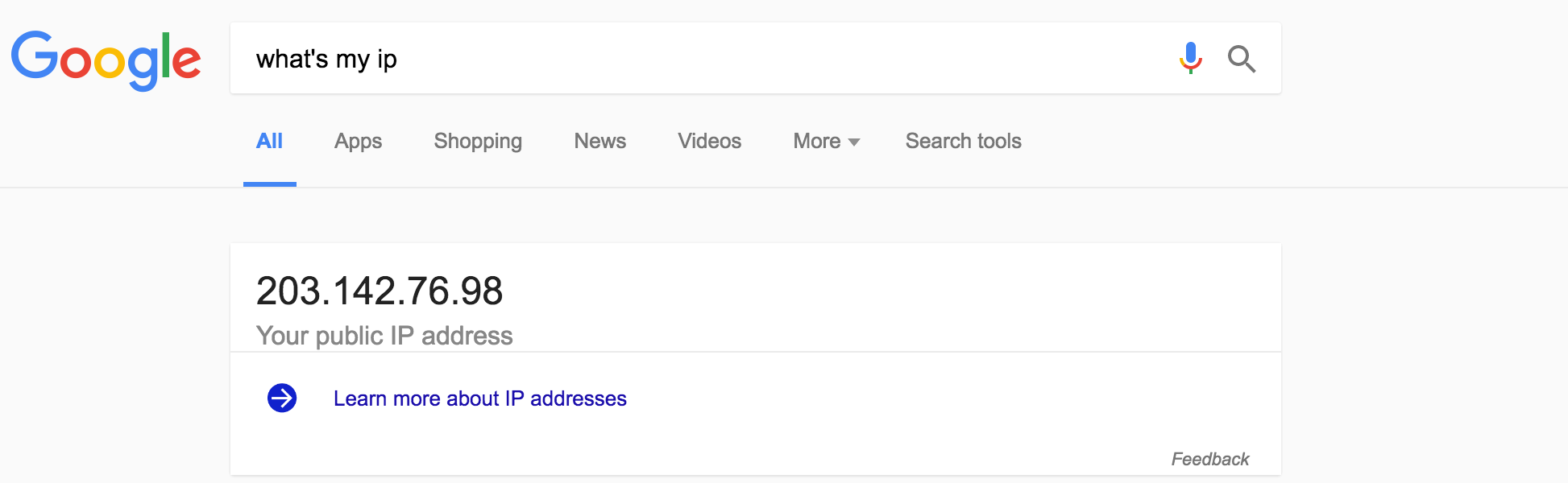The width and height of the screenshot is (1568, 483).
Task: Switch to the Apps tab
Action: [358, 142]
